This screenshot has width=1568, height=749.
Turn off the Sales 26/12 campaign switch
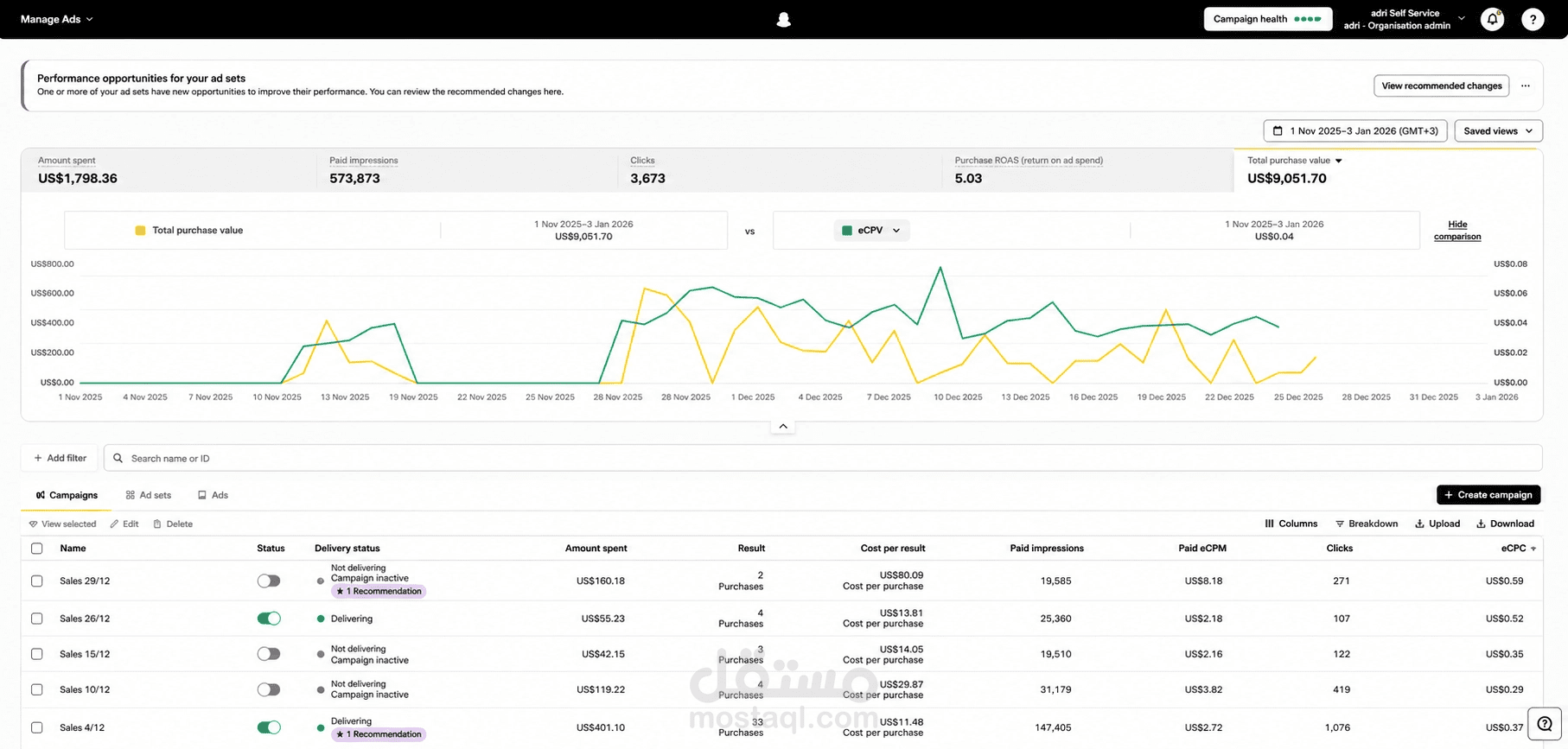(269, 619)
